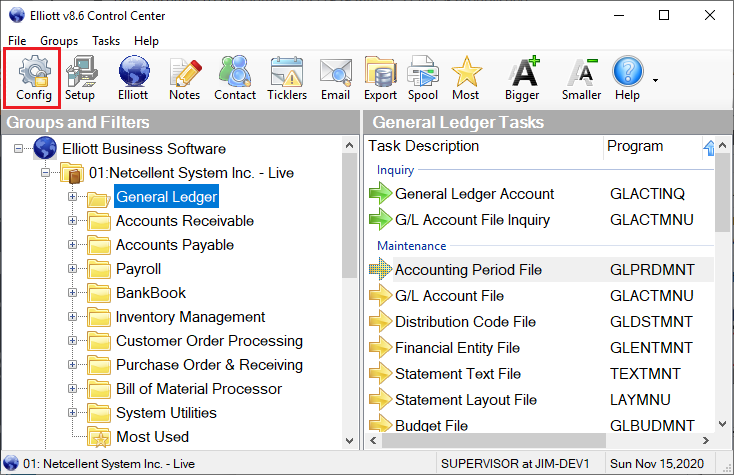Select Customer Order Processing folder
The height and width of the screenshot is (475, 734).
click(209, 341)
